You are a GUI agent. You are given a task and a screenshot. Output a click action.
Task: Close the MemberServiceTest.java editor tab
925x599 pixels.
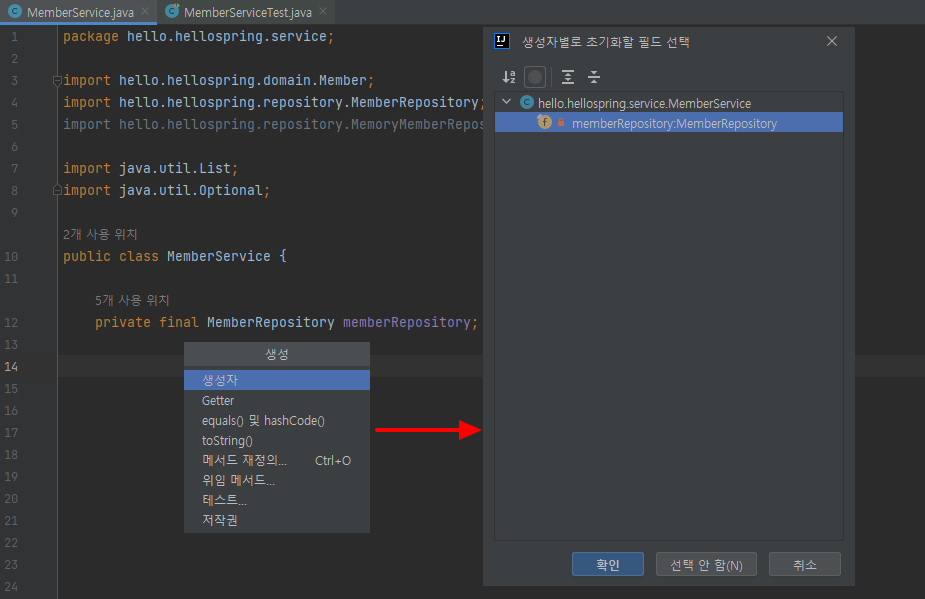(x=323, y=11)
